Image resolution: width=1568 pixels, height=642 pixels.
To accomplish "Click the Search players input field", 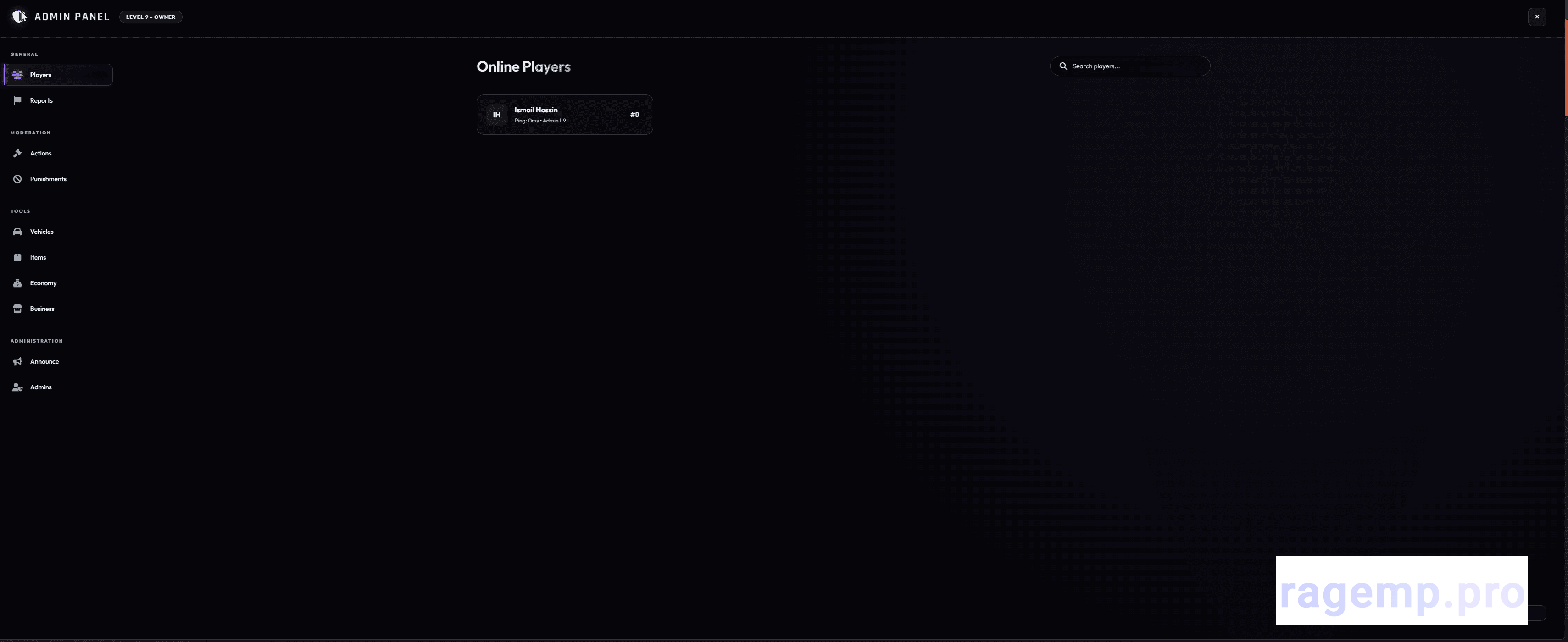I will [x=1130, y=66].
